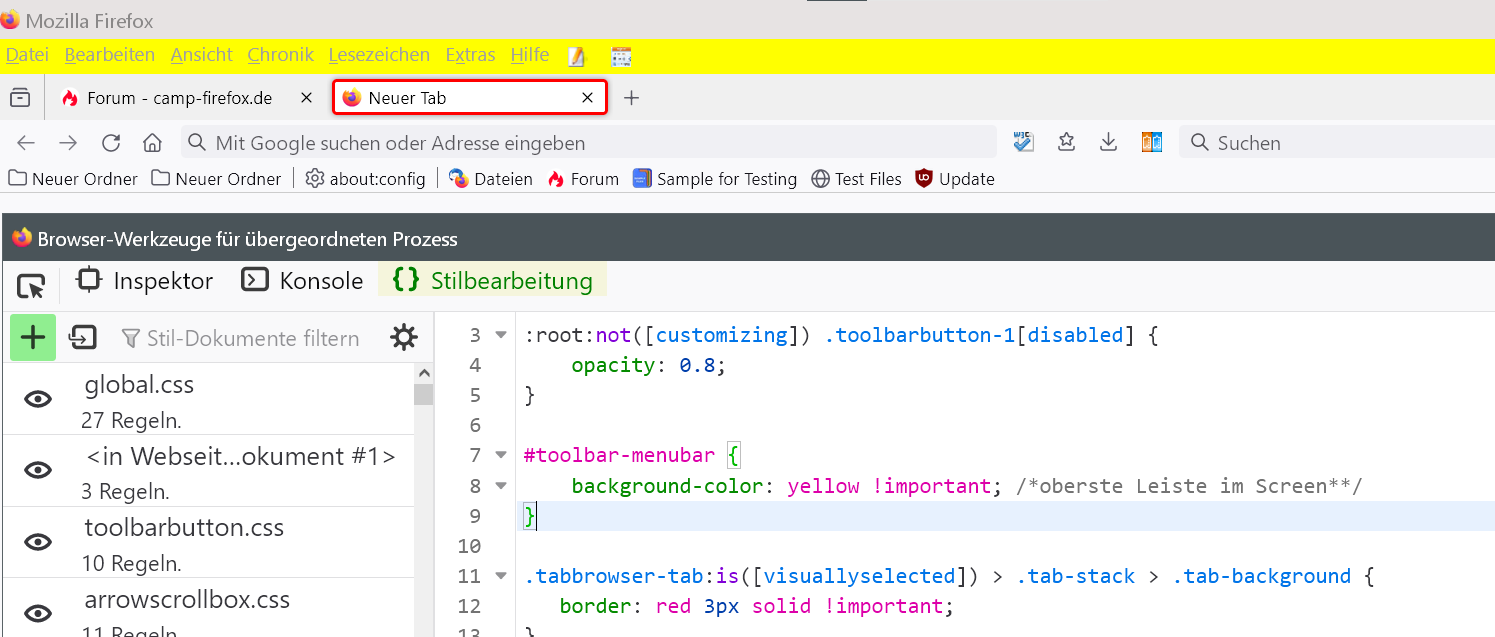
Task: Fold the .tabbrowser-tab rule on line 11
Action: coord(501,577)
